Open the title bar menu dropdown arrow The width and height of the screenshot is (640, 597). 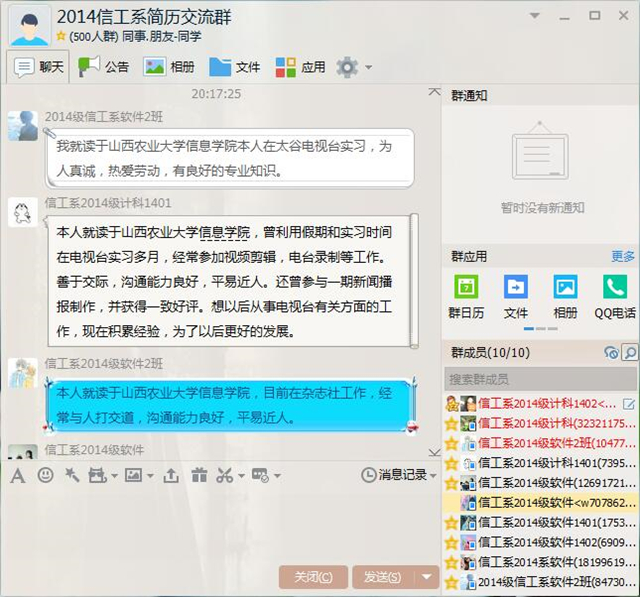tap(534, 16)
